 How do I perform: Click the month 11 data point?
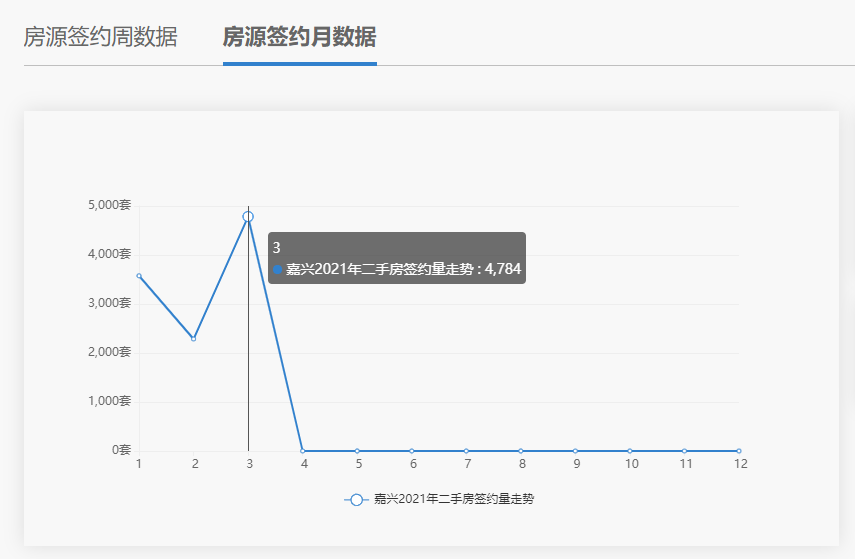pos(684,451)
